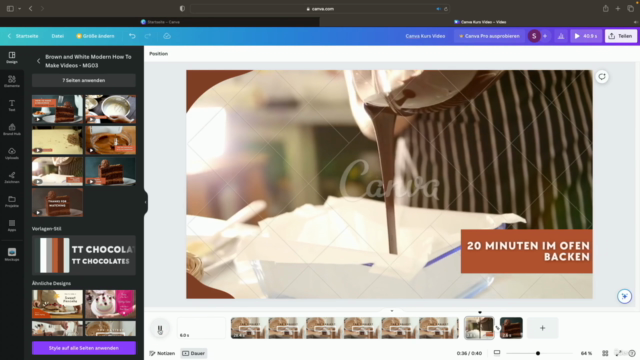Play the video preview 40.9 s
Screen dimensions: 640x360
coord(586,36)
